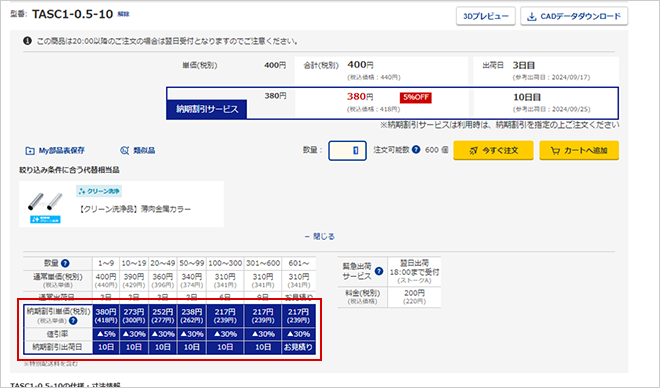This screenshot has width=660, height=388.
Task: Click the My部品表保存 folder icon
Action: pos(30,151)
